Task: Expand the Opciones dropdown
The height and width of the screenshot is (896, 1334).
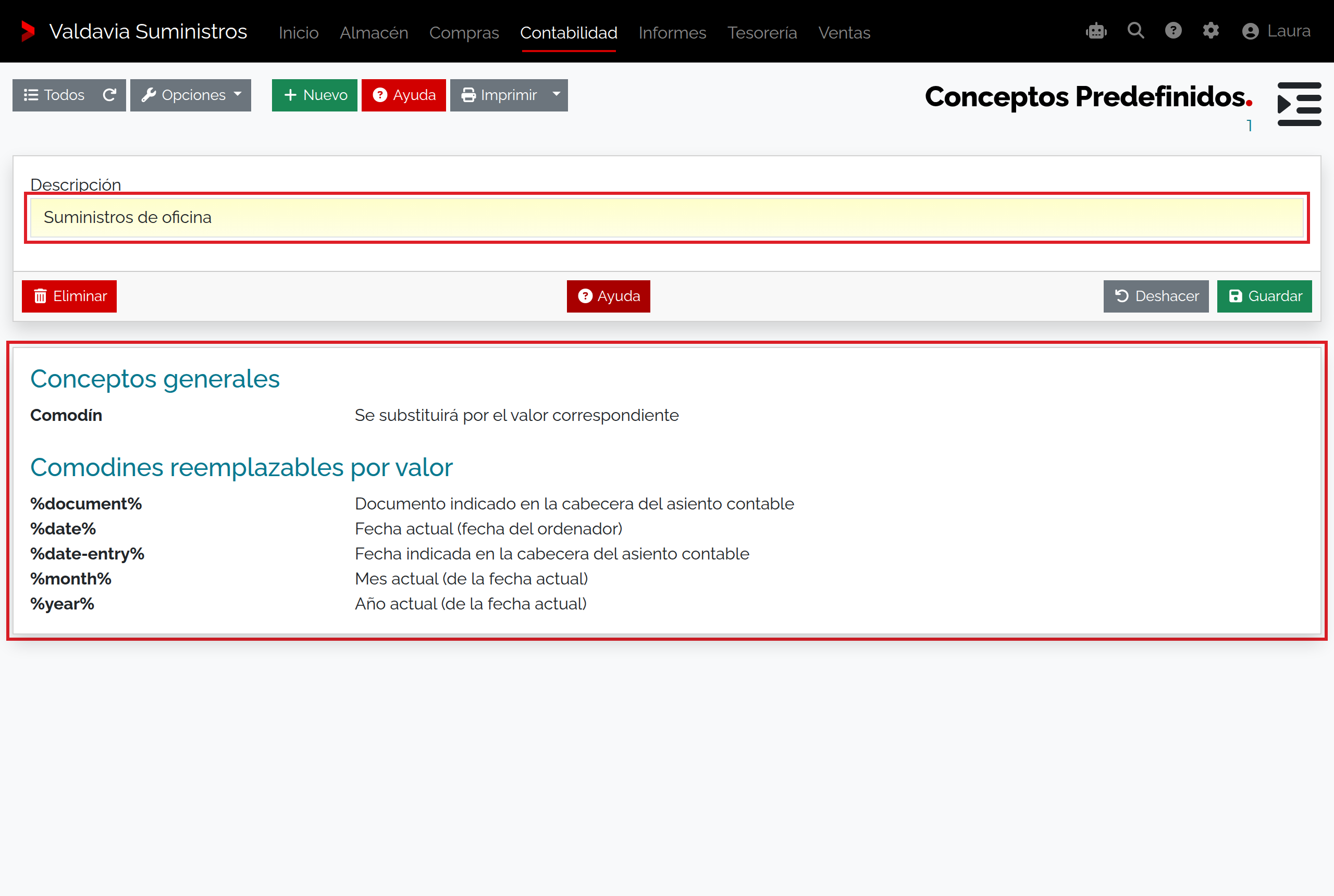Action: [190, 95]
